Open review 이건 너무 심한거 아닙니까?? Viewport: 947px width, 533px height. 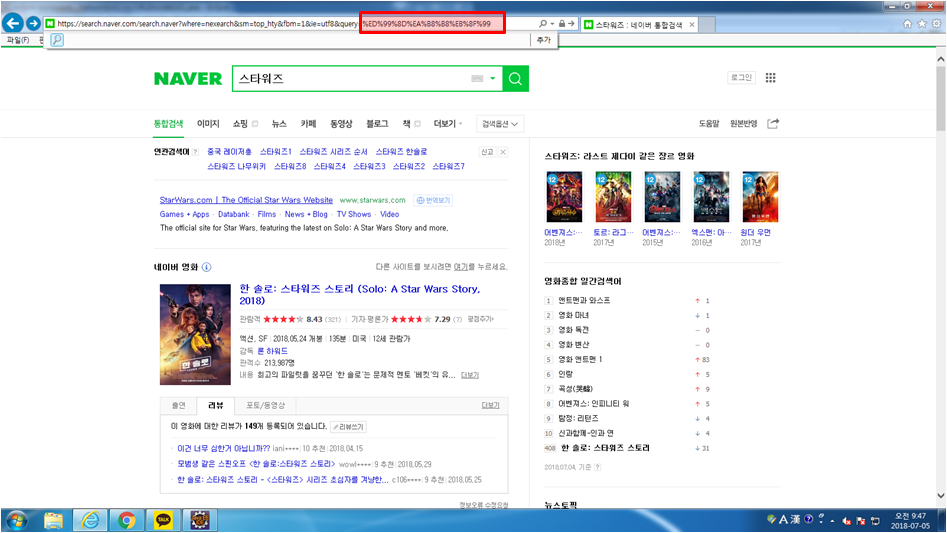click(x=223, y=448)
